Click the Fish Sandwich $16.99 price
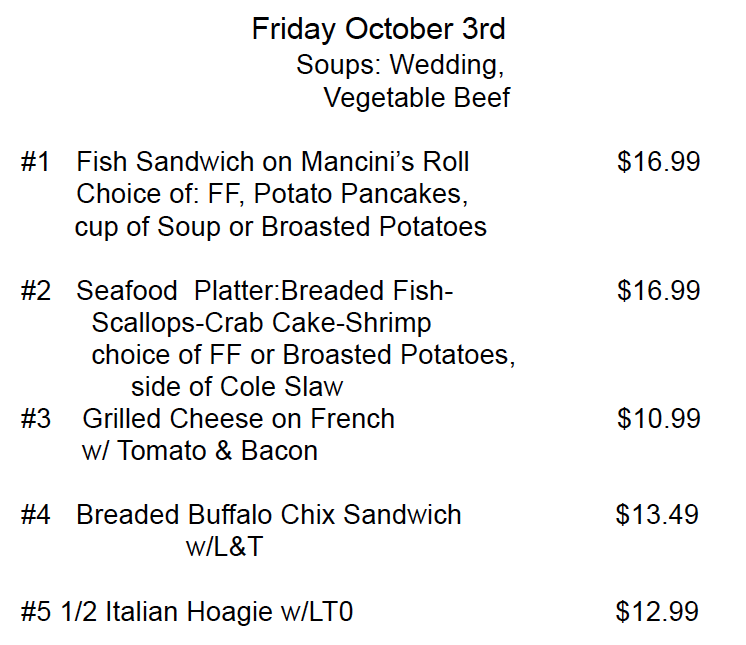The height and width of the screenshot is (645, 746). coord(658,162)
